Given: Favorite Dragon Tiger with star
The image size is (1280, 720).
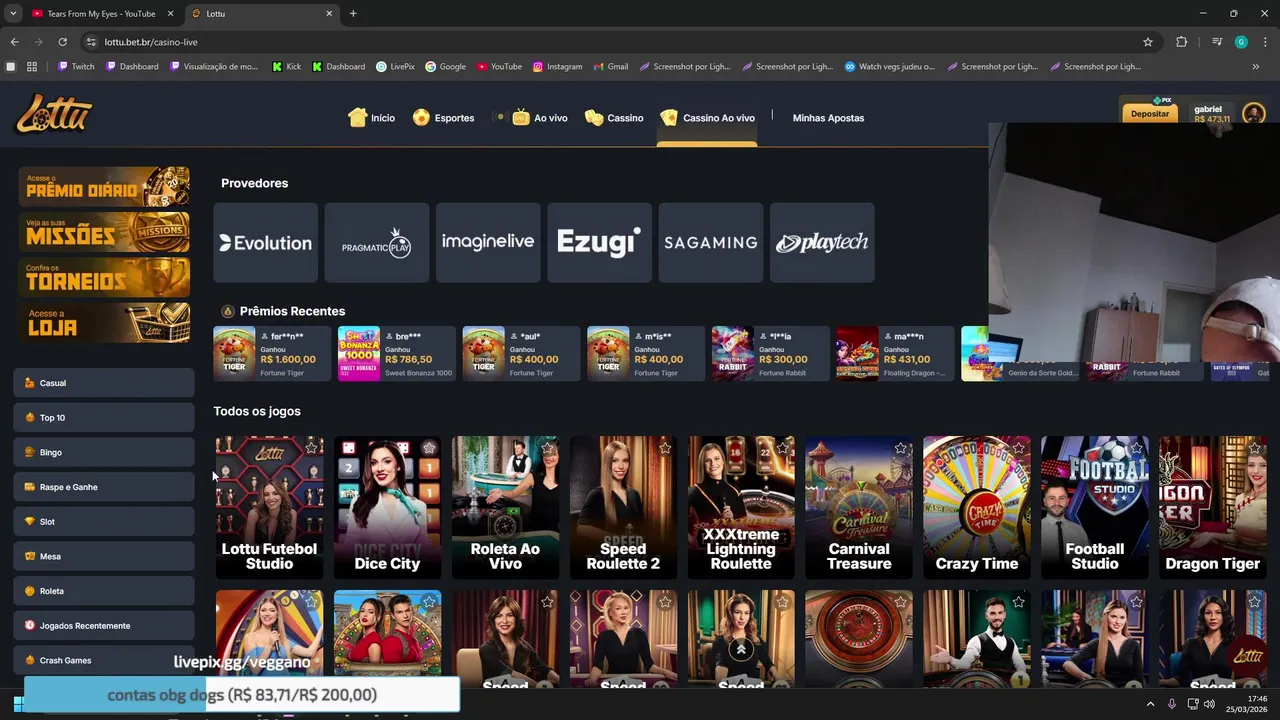Looking at the screenshot, I should click(1255, 448).
